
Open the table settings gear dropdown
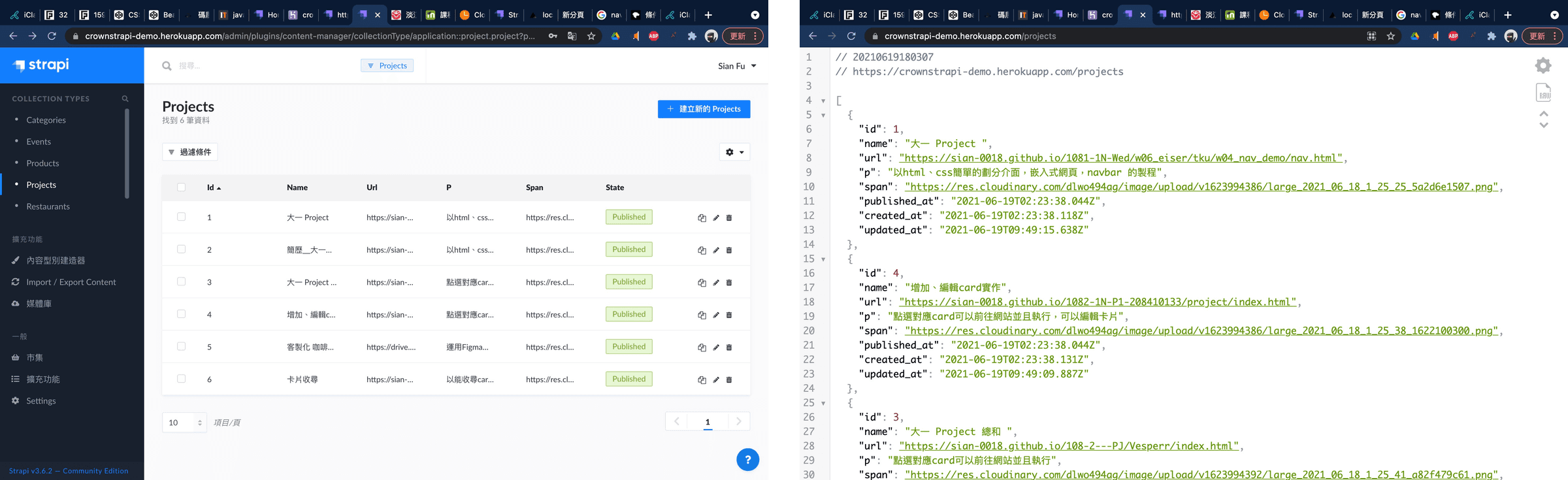[734, 152]
